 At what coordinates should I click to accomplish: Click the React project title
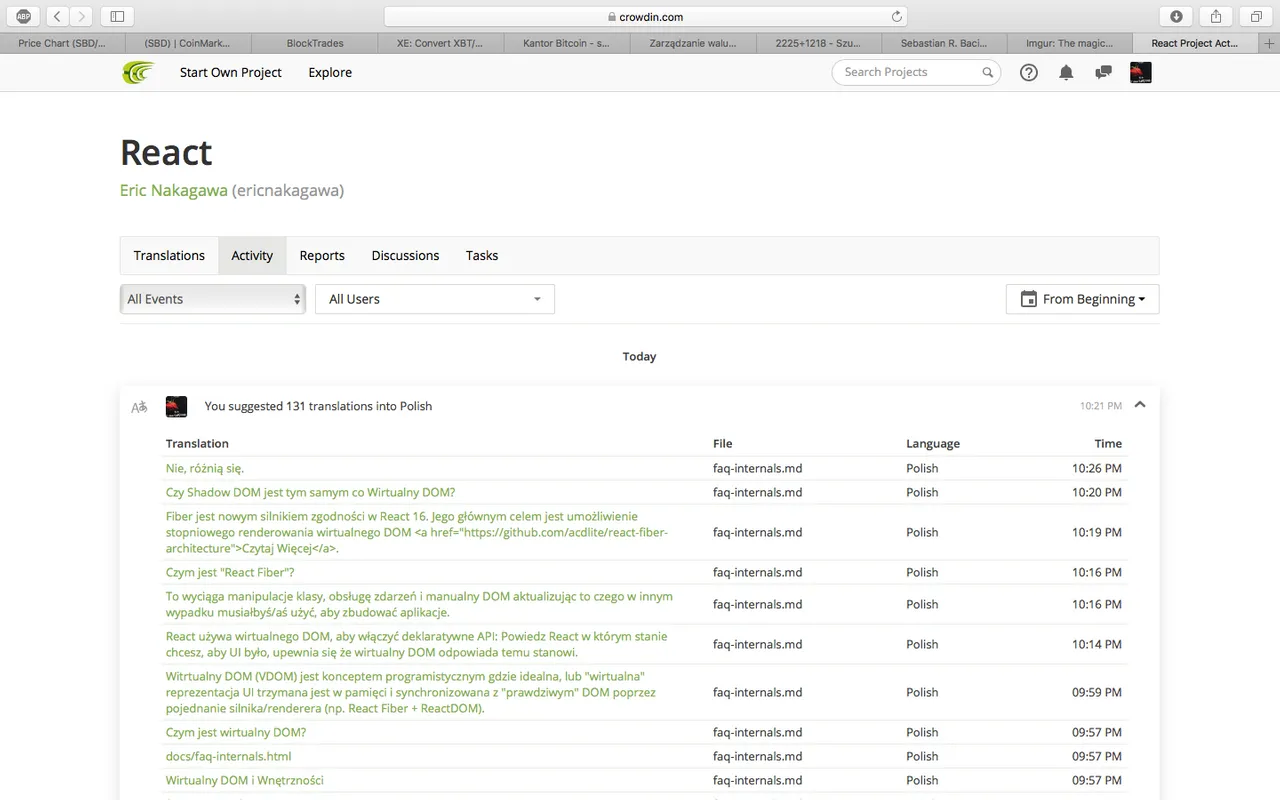point(166,152)
